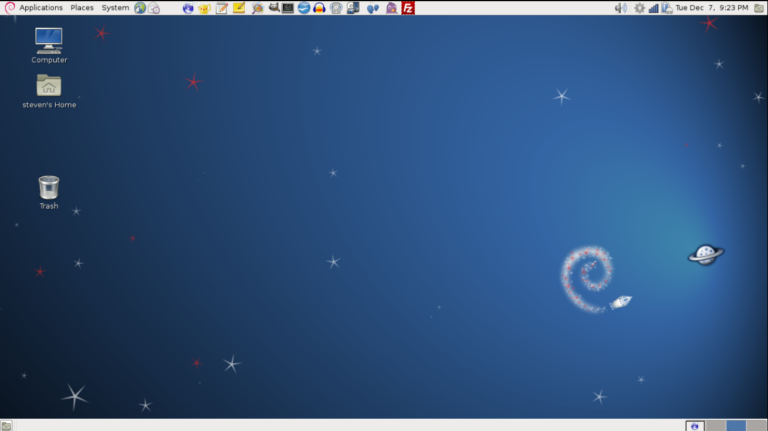Launch the OpenOffice seagull icon
768x431 pixels.
pos(304,8)
